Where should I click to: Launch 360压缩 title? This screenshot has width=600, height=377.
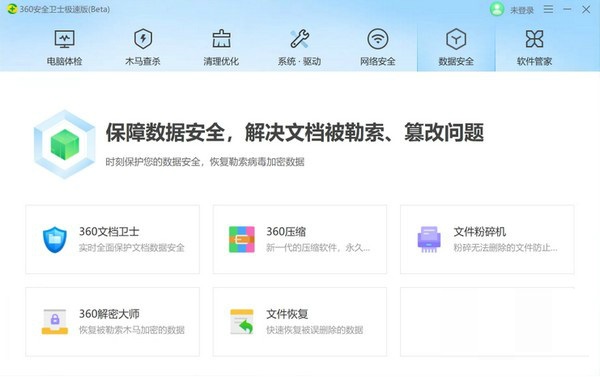coord(286,232)
